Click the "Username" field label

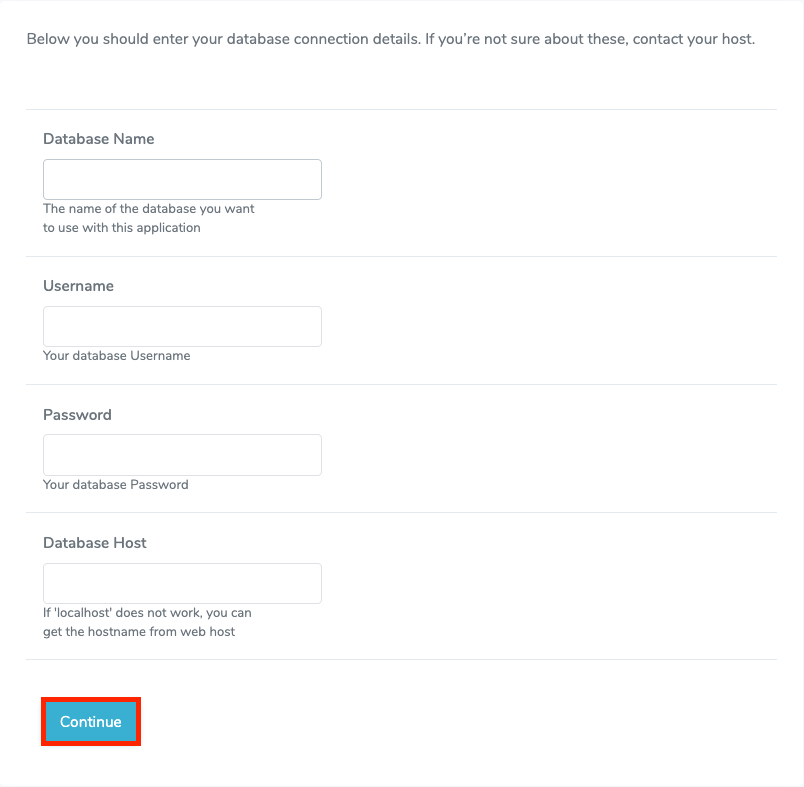[x=78, y=286]
